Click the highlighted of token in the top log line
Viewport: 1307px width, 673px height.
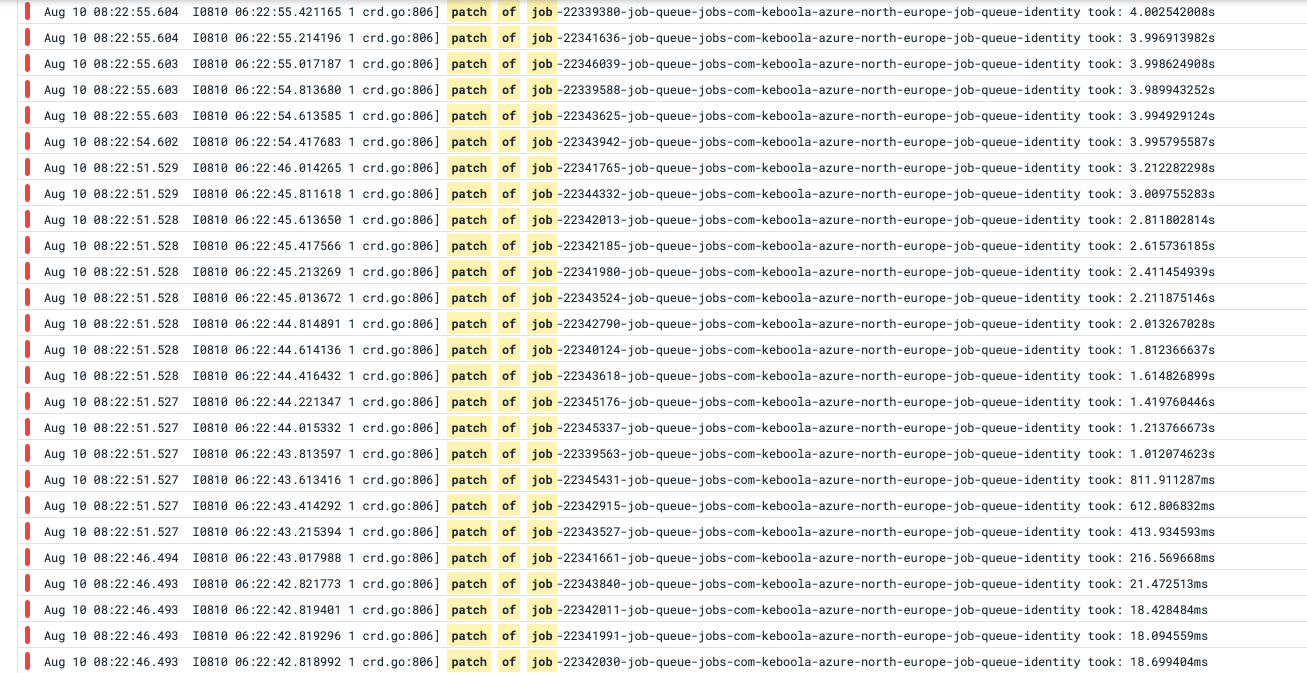[508, 12]
